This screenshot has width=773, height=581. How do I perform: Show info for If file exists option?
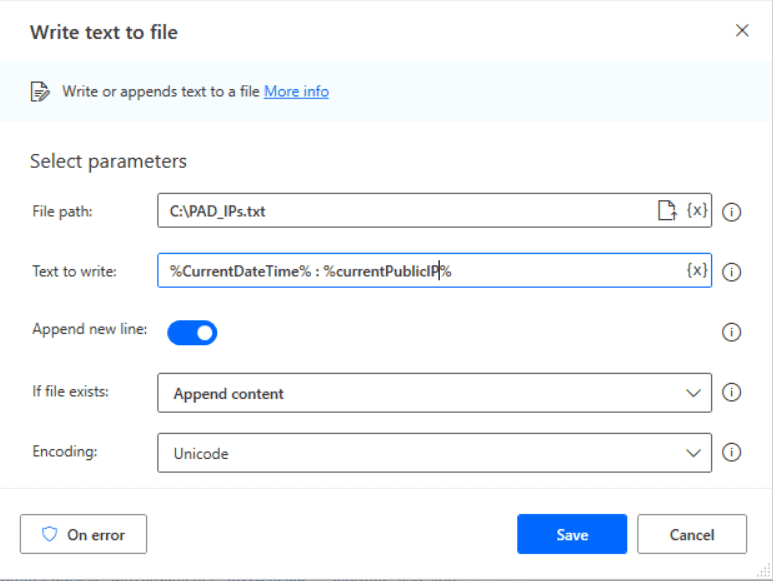click(731, 392)
